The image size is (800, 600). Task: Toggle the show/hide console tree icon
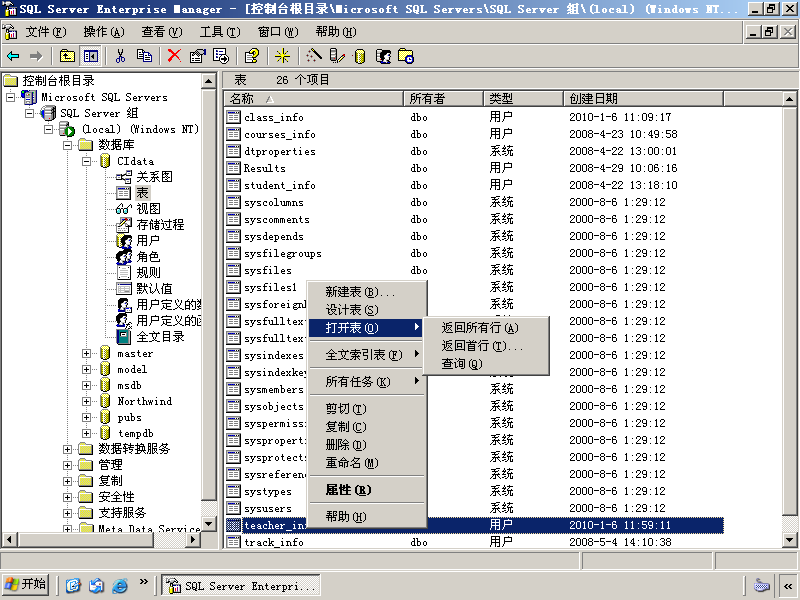[x=91, y=56]
